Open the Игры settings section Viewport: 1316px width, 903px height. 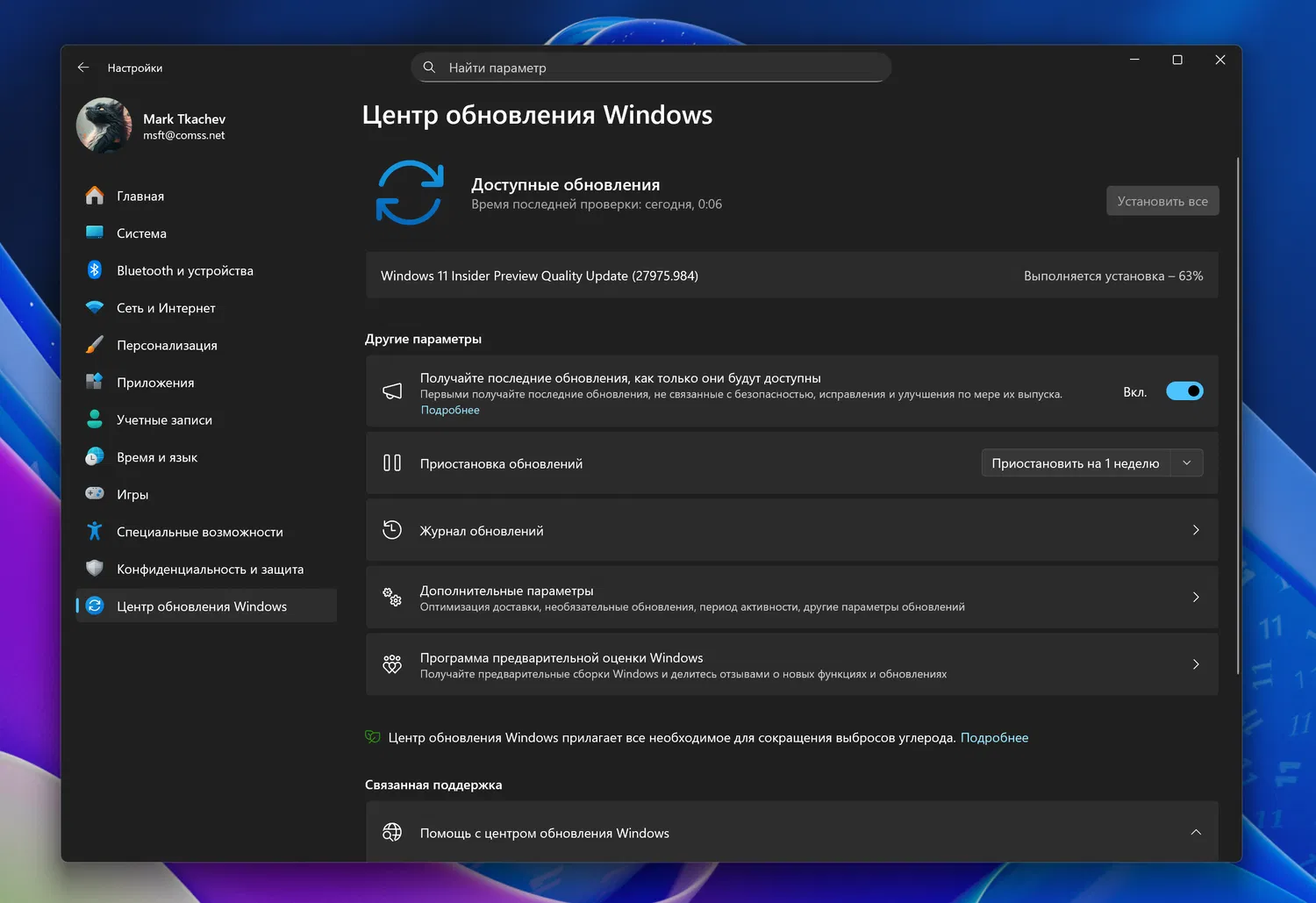132,493
